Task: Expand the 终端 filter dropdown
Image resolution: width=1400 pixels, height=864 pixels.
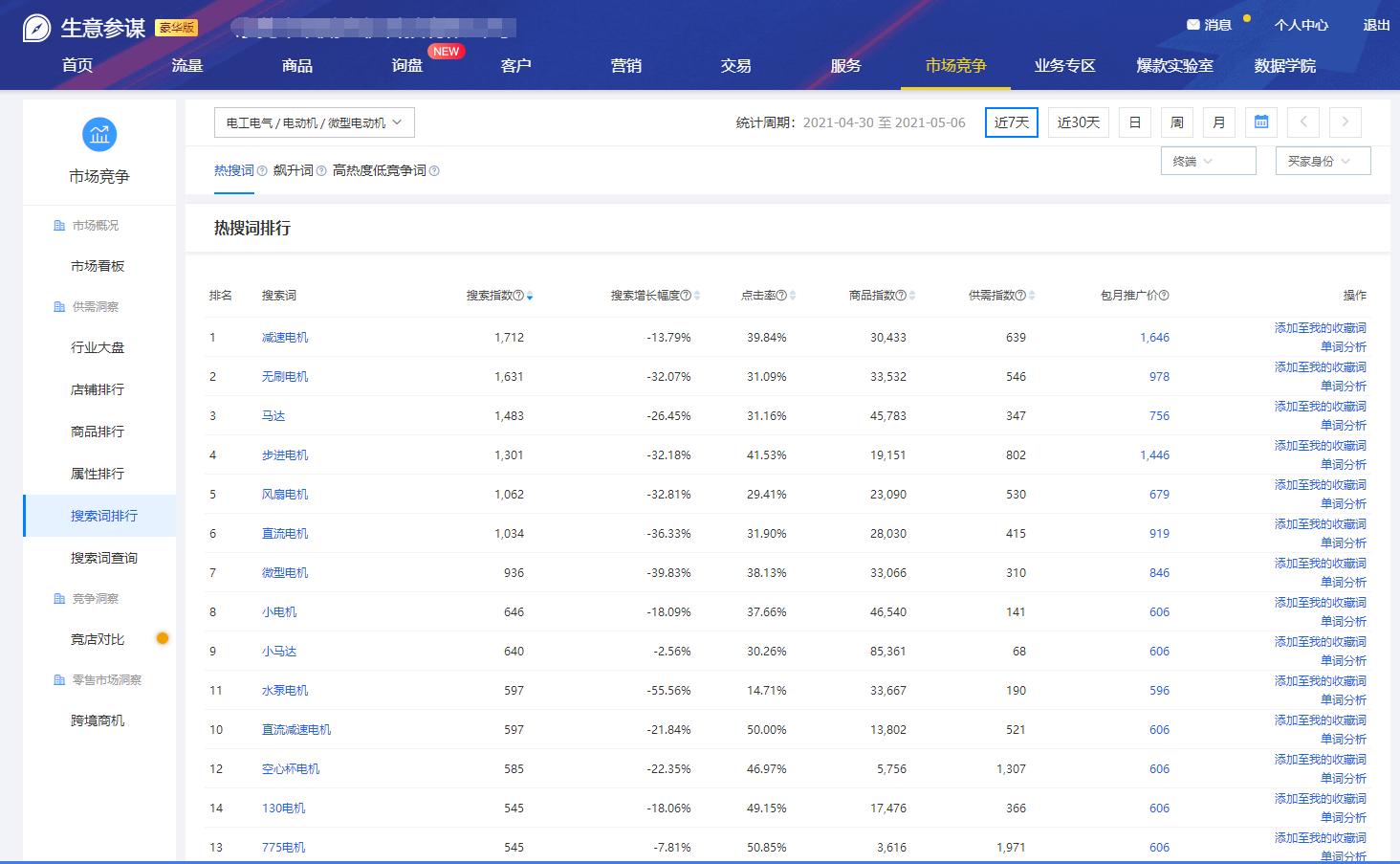Action: tap(1207, 161)
